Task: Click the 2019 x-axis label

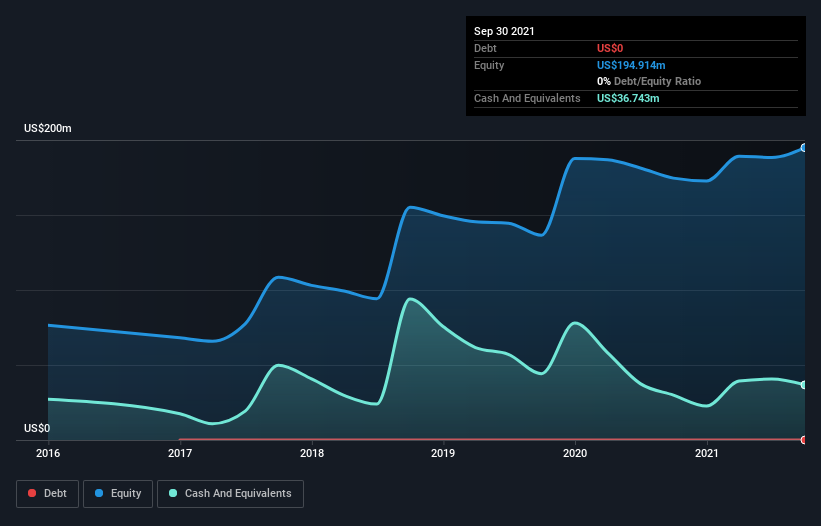Action: click(x=443, y=453)
